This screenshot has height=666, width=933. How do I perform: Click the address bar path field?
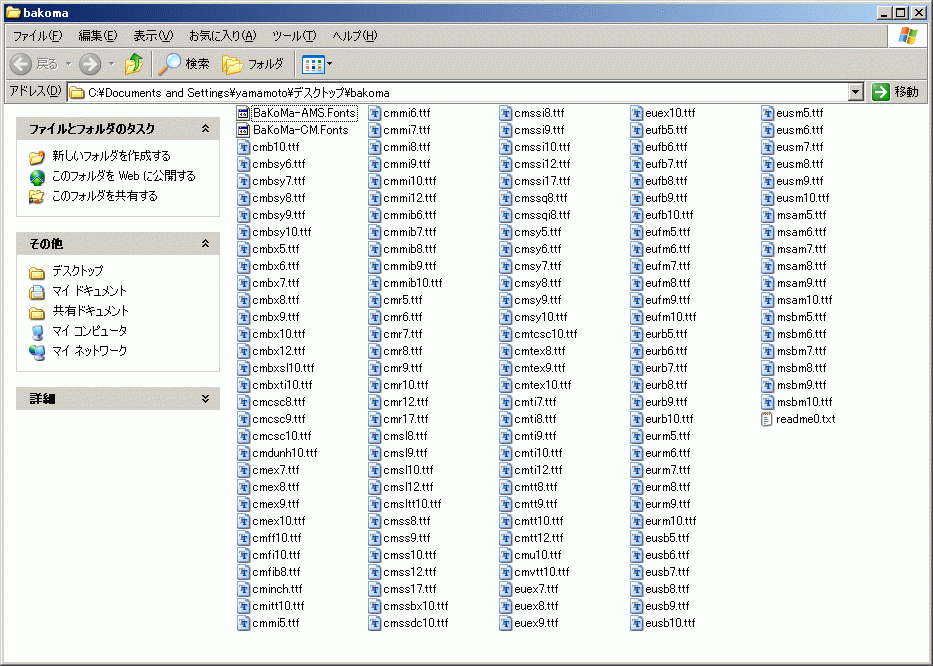click(x=458, y=92)
